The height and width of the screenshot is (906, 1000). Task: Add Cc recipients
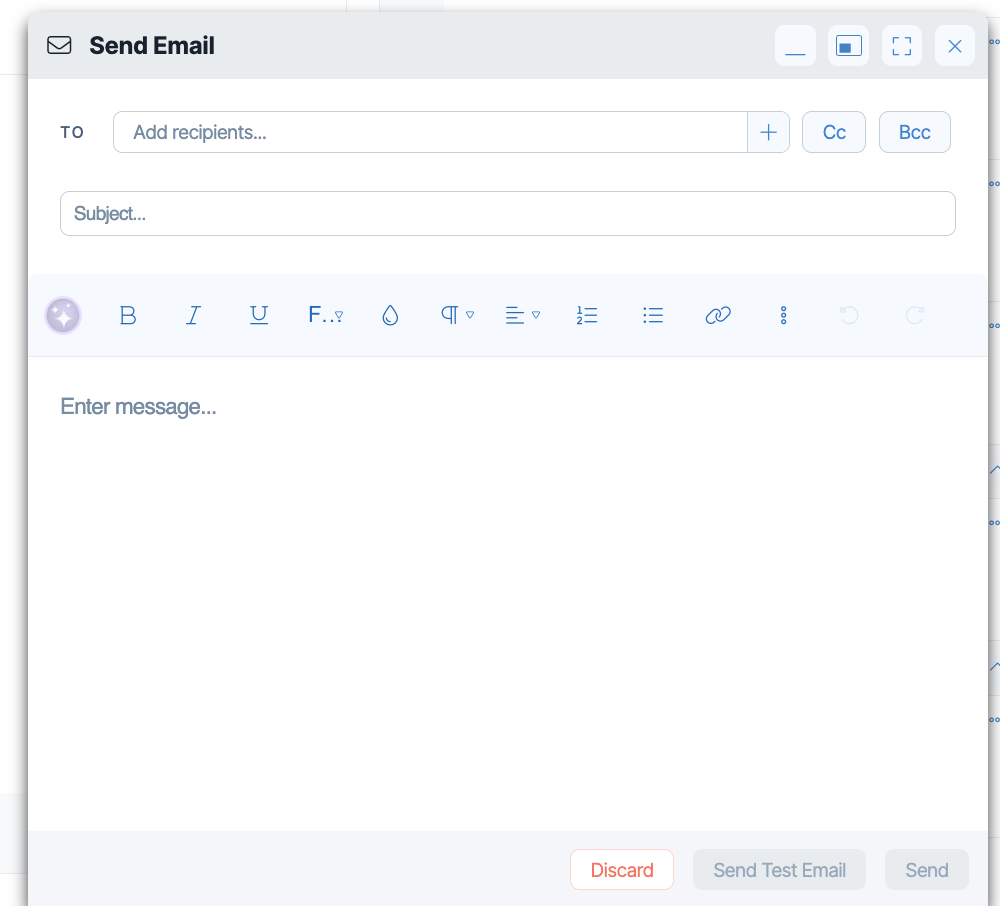pos(834,132)
